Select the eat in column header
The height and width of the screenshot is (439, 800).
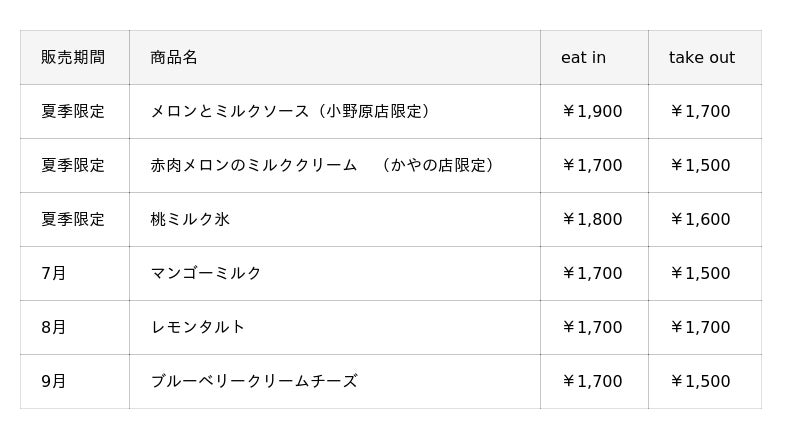point(583,58)
